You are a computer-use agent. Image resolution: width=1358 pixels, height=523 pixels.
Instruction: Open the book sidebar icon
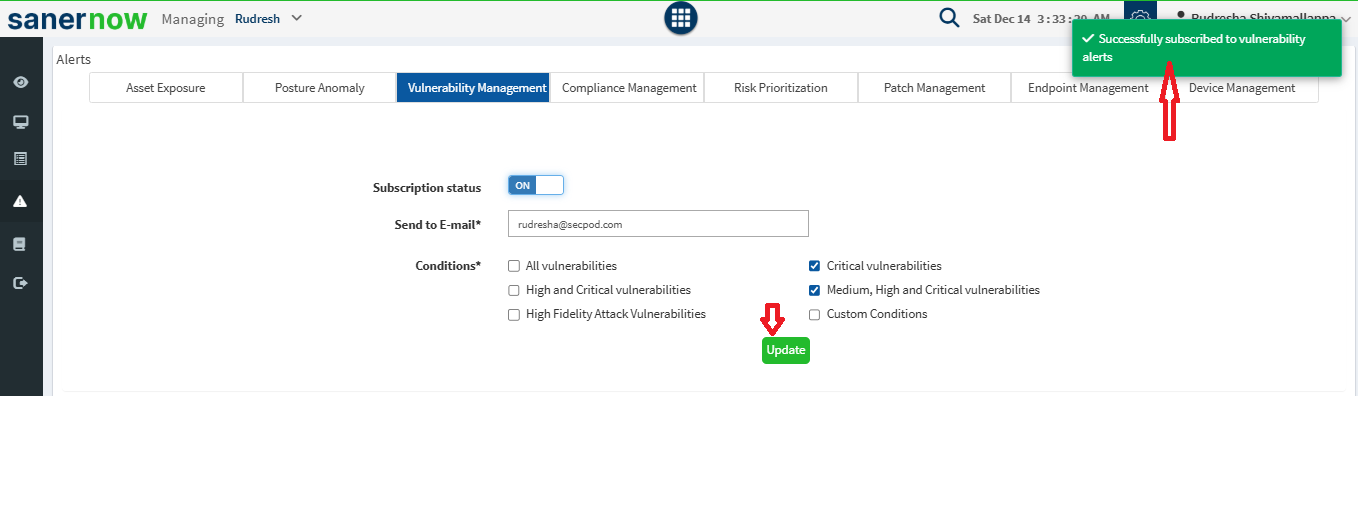coord(20,244)
